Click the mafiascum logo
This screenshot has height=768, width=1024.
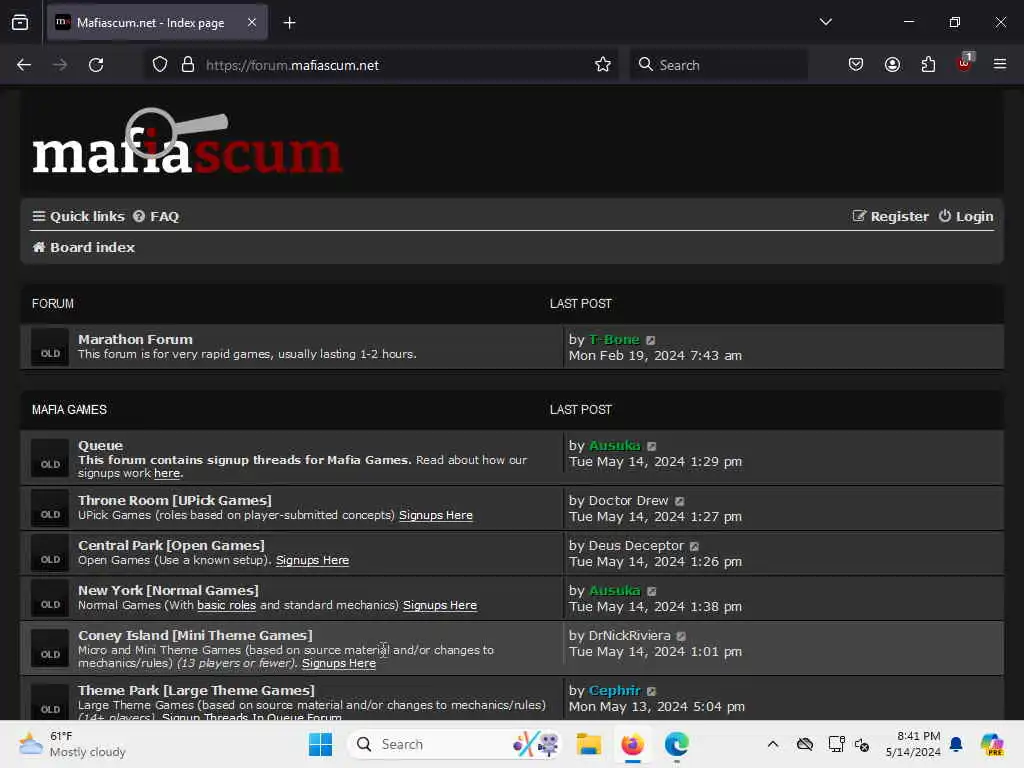click(187, 142)
